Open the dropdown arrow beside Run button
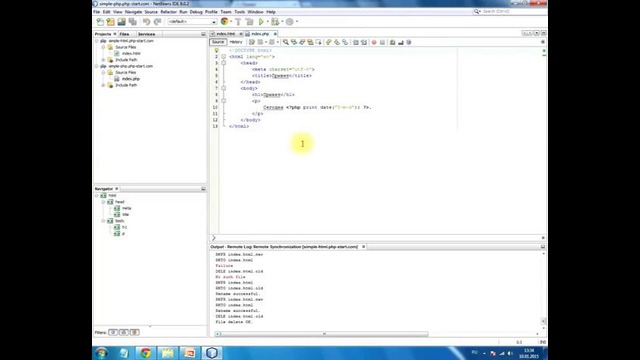The image size is (640, 360). point(268,22)
